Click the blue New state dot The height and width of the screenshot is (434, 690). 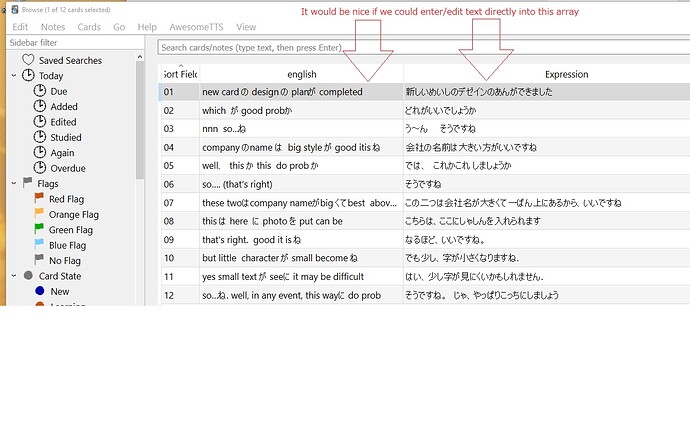(x=40, y=291)
